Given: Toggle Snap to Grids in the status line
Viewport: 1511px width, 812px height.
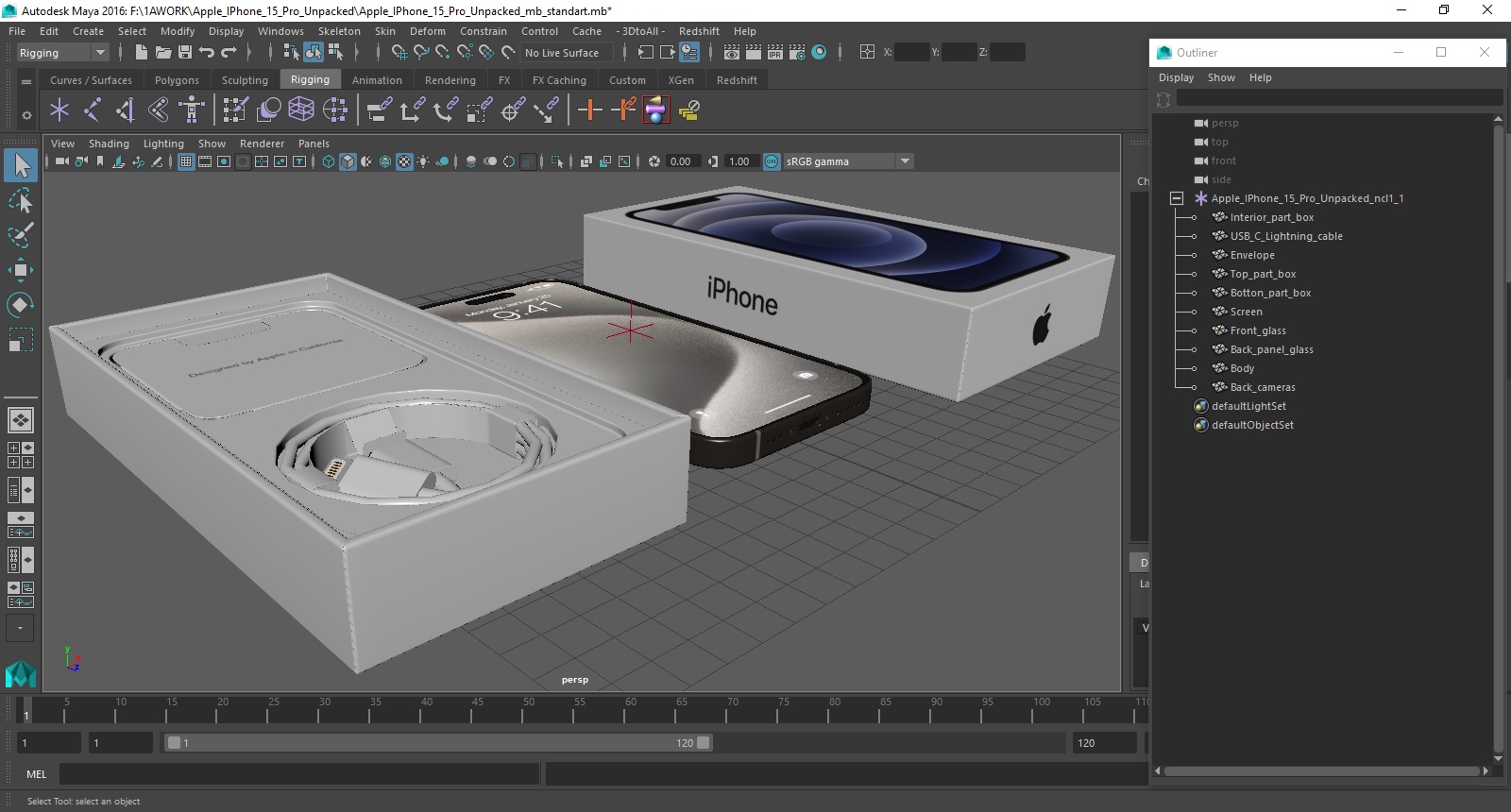Looking at the screenshot, I should pos(399,53).
